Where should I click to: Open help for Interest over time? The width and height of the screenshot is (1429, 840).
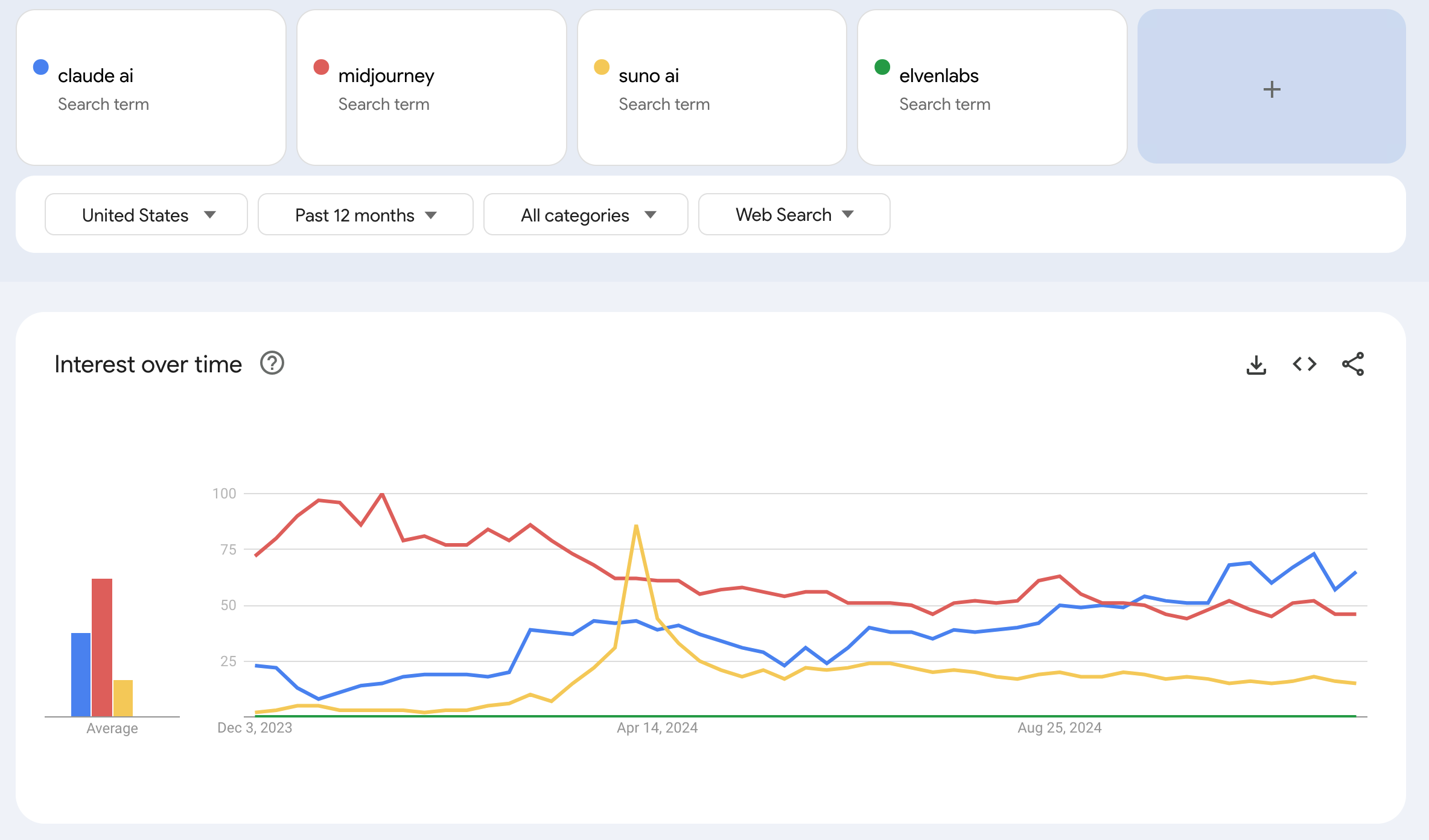pyautogui.click(x=272, y=363)
